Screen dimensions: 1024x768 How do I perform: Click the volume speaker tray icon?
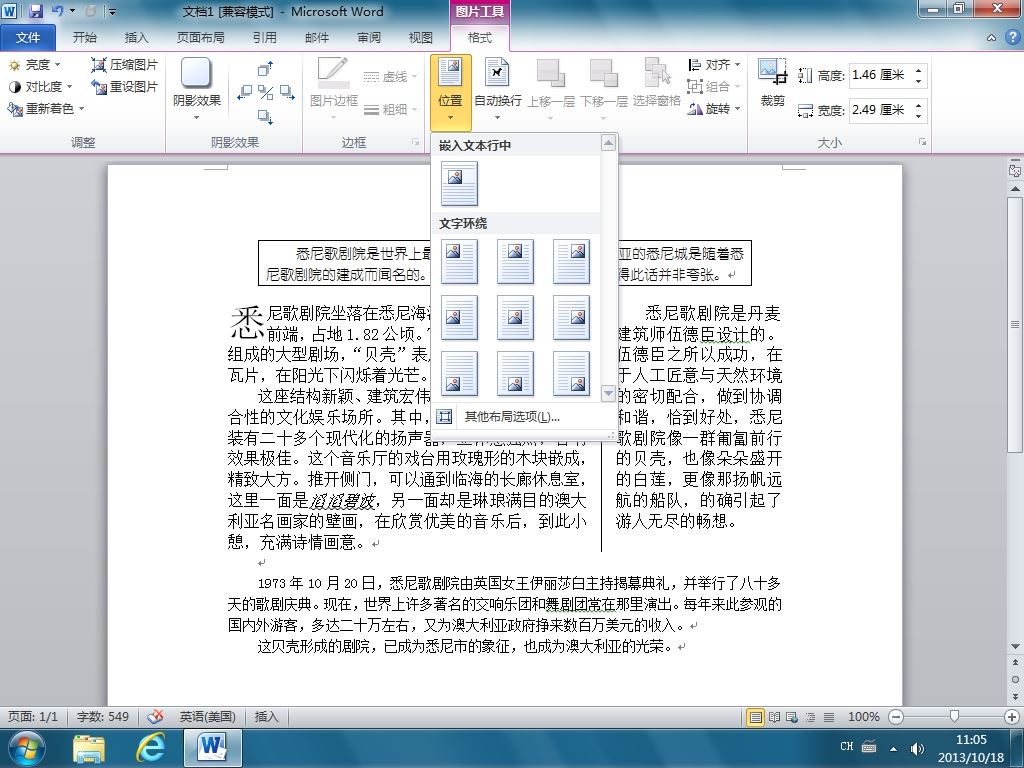[x=917, y=748]
